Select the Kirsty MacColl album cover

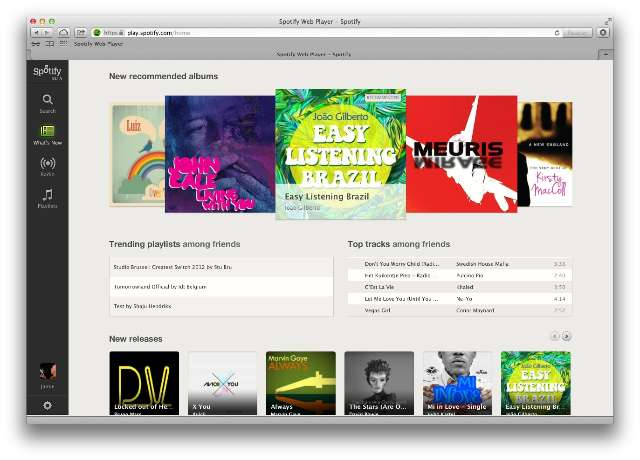544,154
